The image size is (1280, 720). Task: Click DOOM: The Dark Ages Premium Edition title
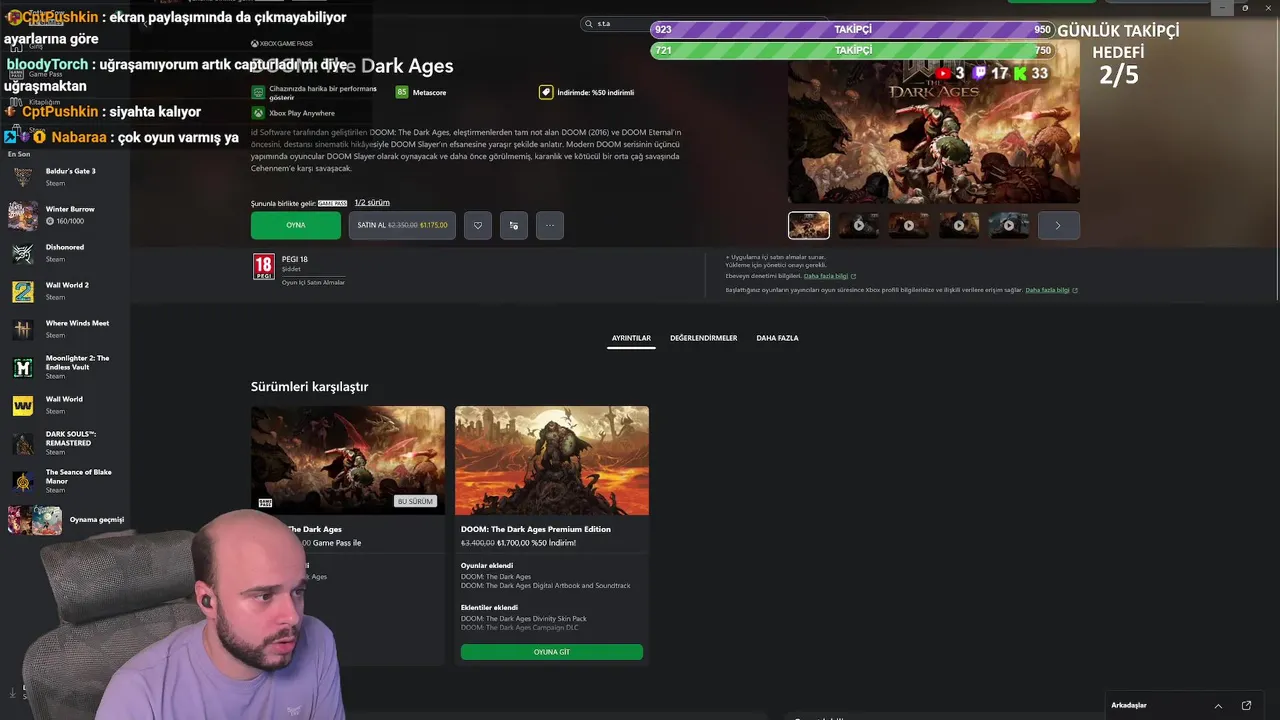pos(536,529)
